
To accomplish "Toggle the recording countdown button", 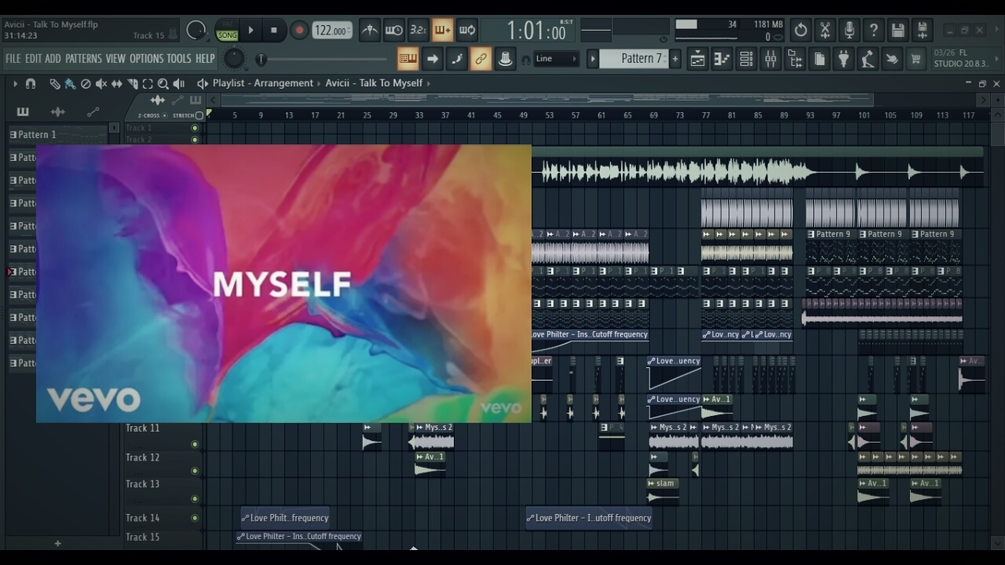I will pos(418,30).
